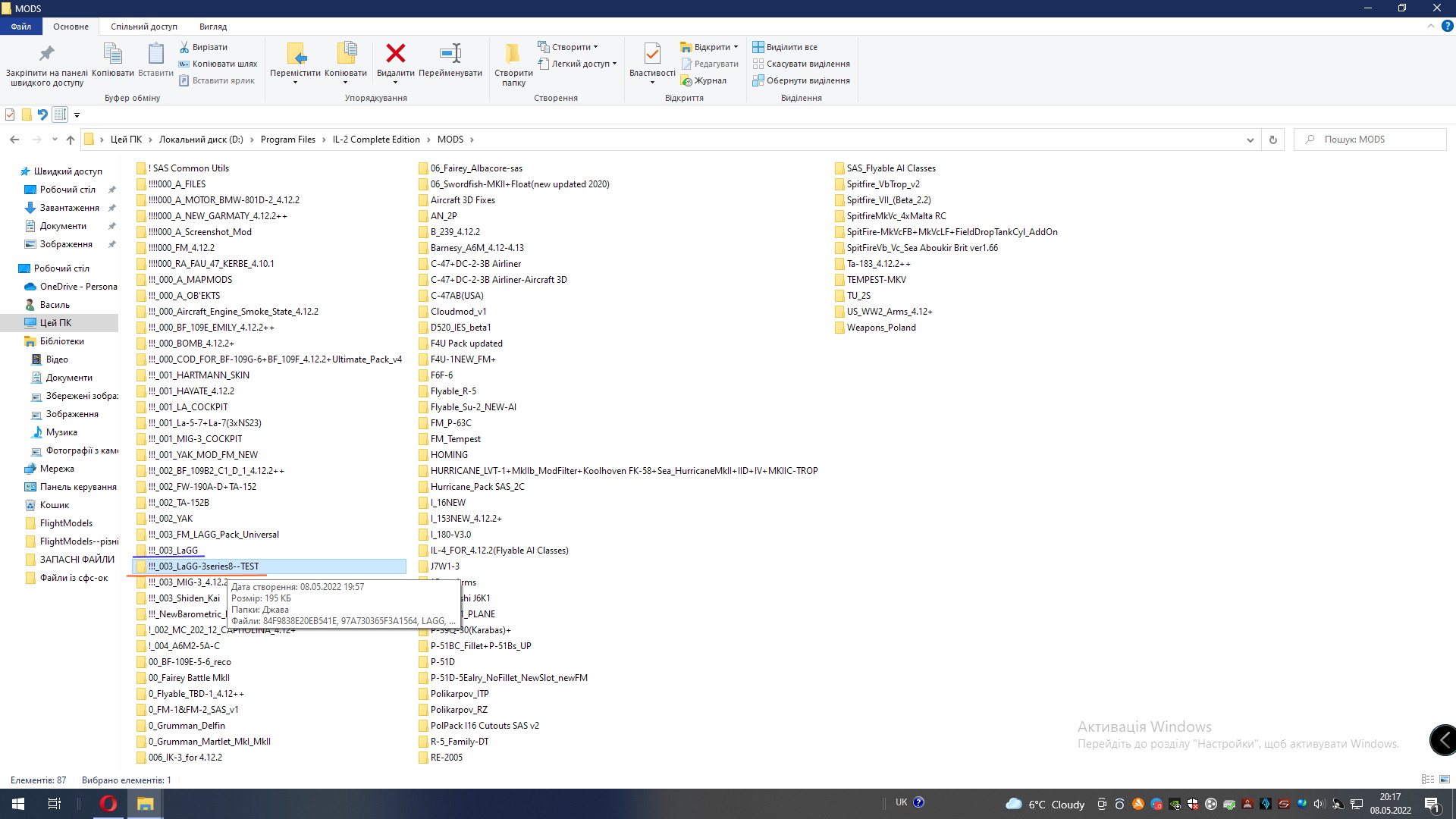The width and height of the screenshot is (1456, 819).
Task: Expand the MODS breadcrumb chevron
Action: (472, 140)
